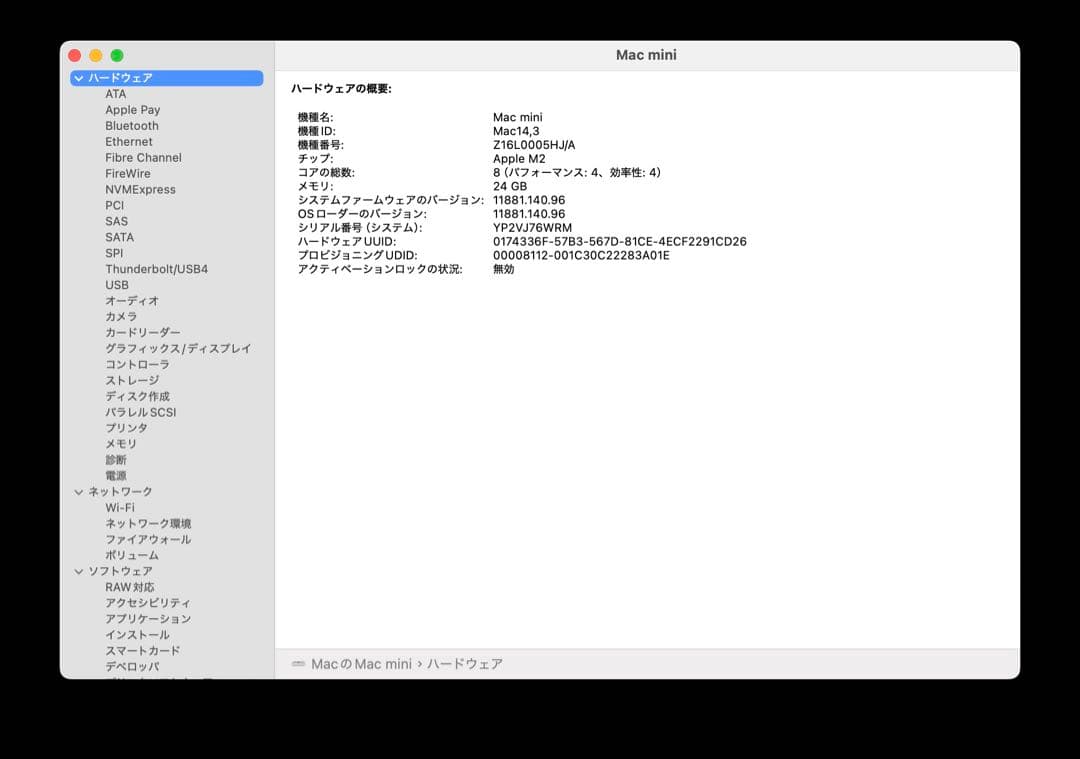Screen dimensions: 1080x759
Task: Click the アクティベーションロックの状況 value 無効
Action: (503, 269)
